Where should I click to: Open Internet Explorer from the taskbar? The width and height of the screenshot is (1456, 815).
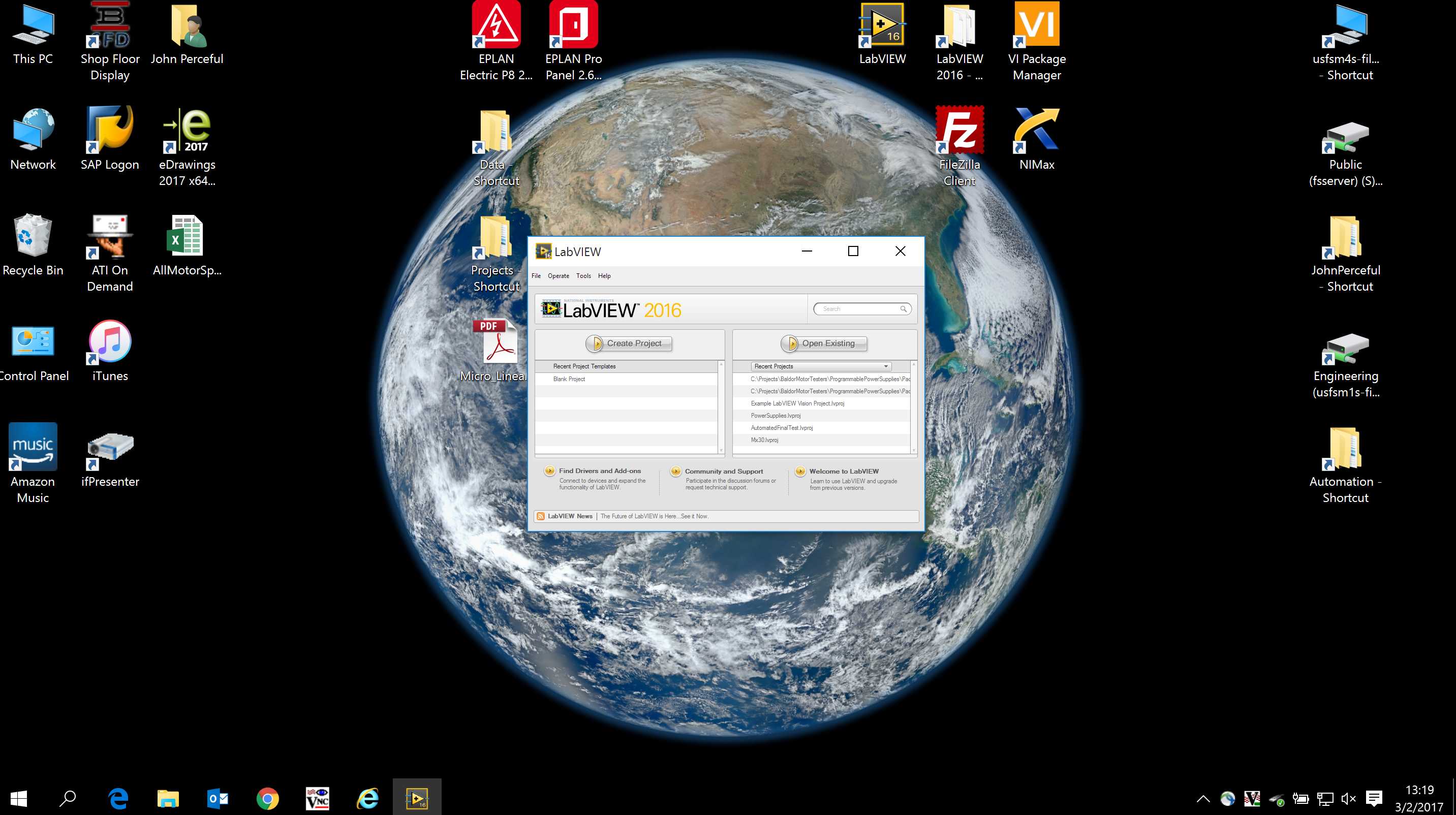[x=367, y=798]
